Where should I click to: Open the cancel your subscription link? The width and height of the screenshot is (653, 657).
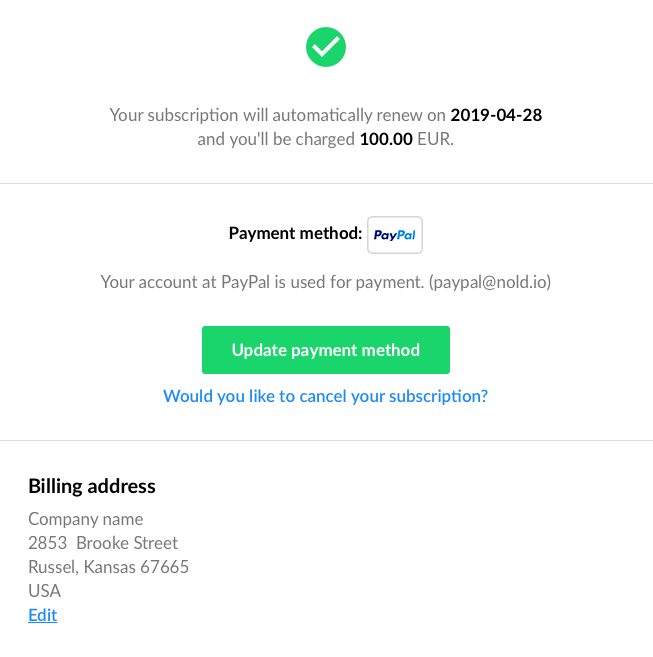(x=326, y=396)
